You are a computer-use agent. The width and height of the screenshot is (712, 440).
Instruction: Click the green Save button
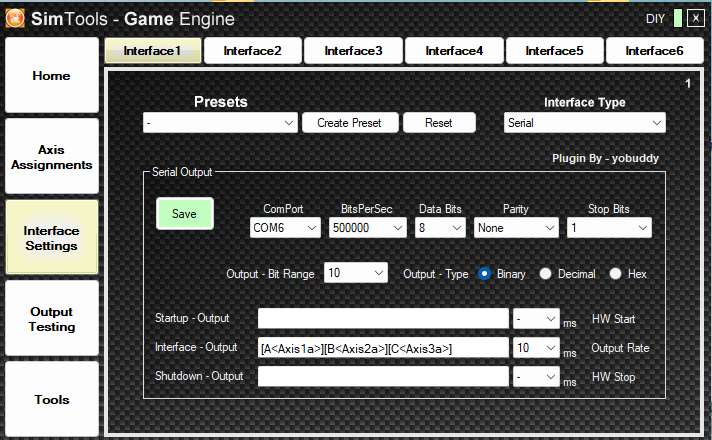tap(185, 213)
